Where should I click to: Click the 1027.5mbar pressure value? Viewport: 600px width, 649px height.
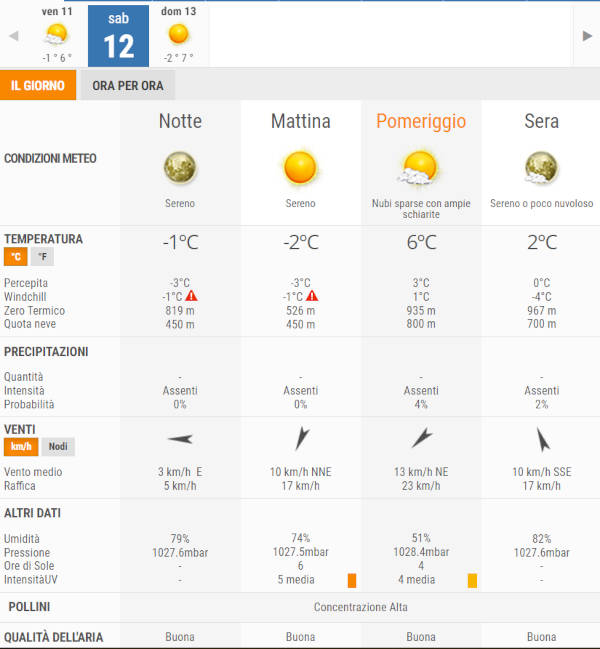pyautogui.click(x=301, y=552)
